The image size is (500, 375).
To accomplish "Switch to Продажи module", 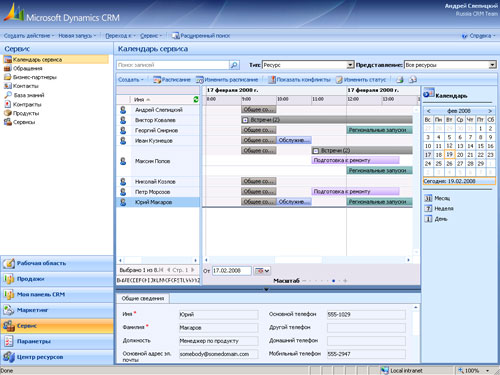I will pos(57,279).
